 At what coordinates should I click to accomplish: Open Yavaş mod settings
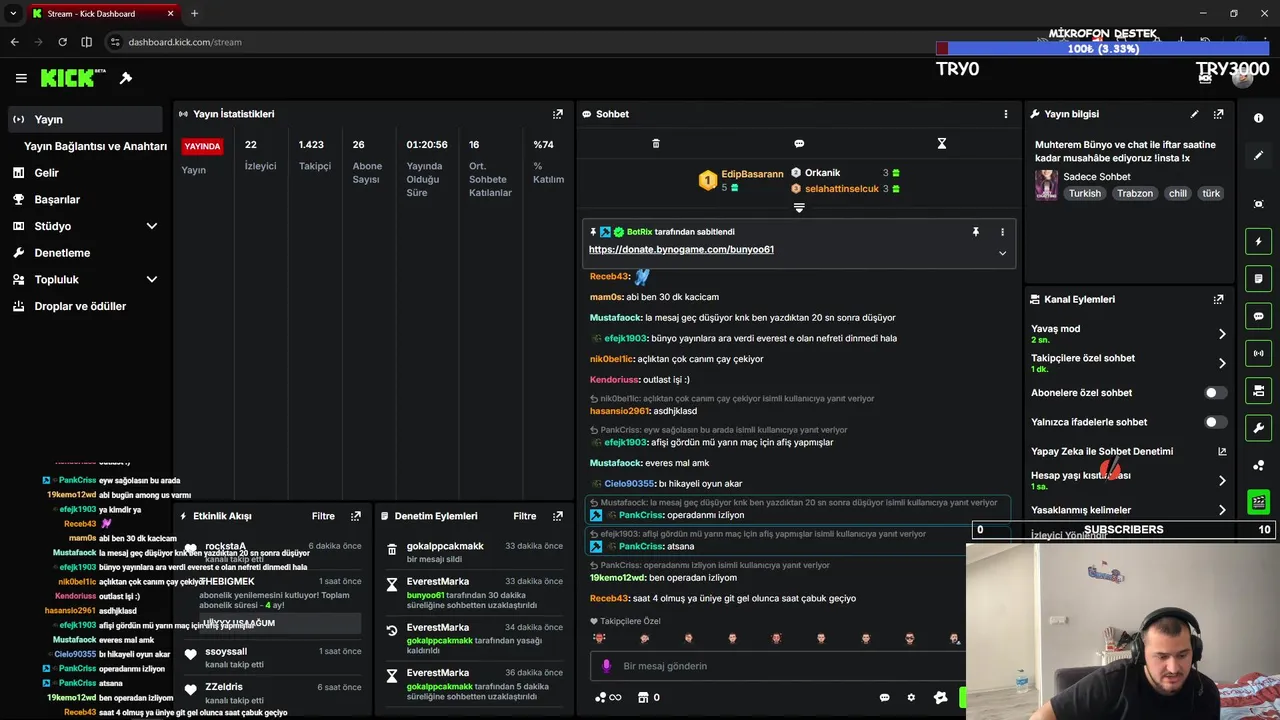coord(1128,334)
